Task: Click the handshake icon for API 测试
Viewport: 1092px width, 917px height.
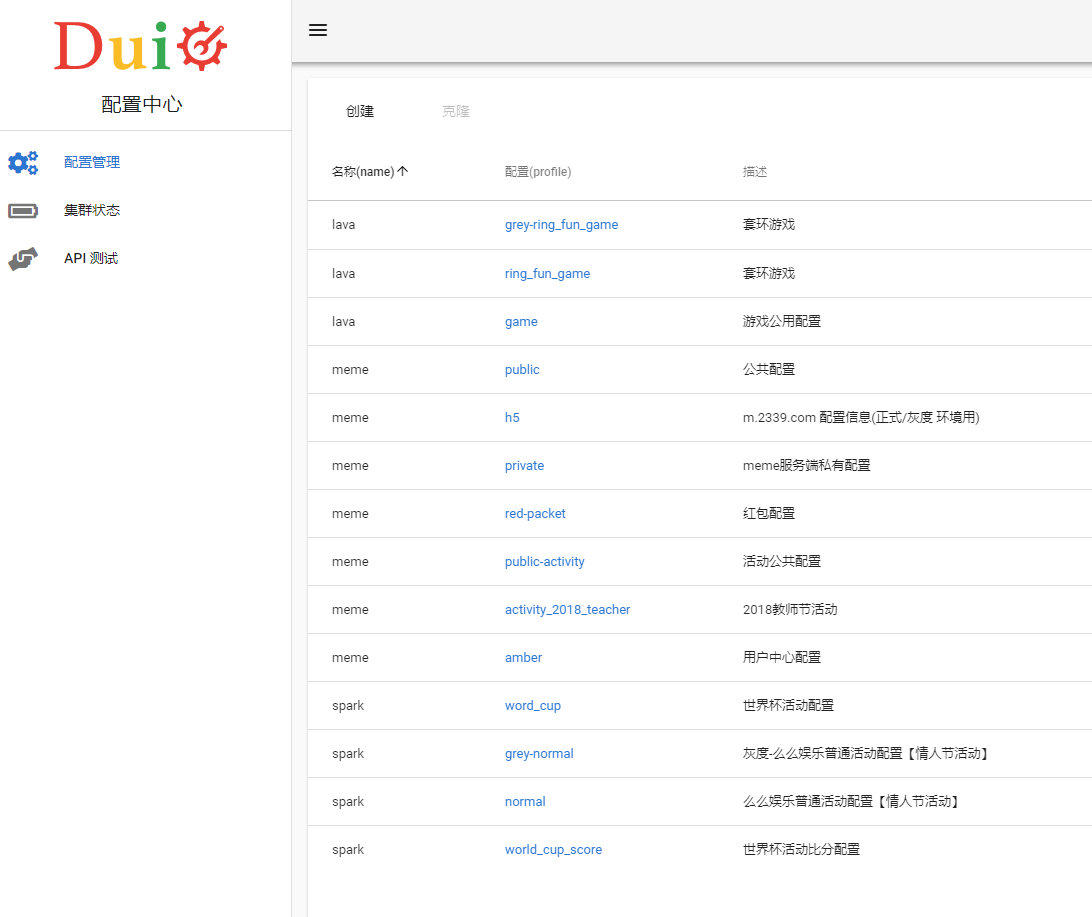Action: click(x=23, y=259)
